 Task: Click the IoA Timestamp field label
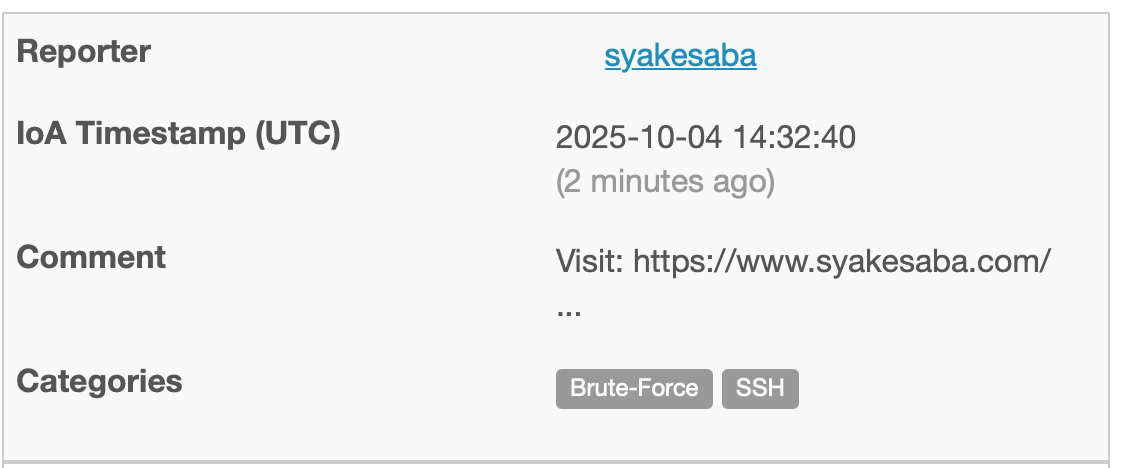pos(179,133)
